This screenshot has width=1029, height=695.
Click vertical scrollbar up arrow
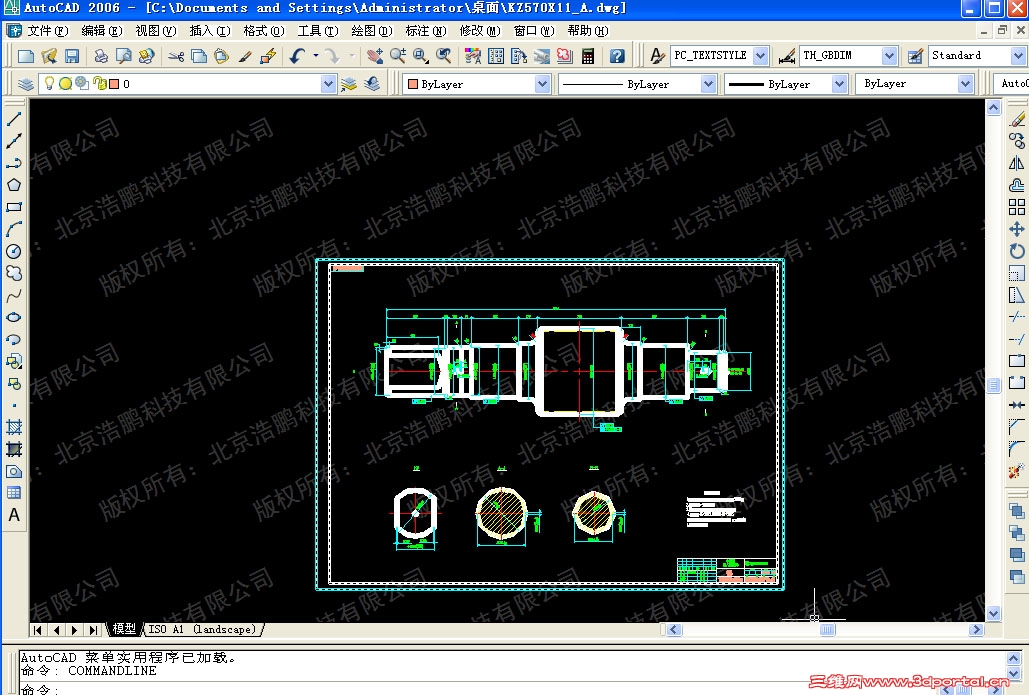(x=993, y=108)
